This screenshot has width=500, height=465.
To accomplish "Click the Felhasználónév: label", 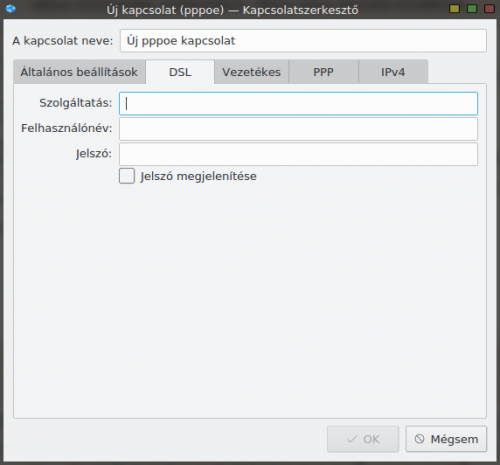I will point(67,128).
